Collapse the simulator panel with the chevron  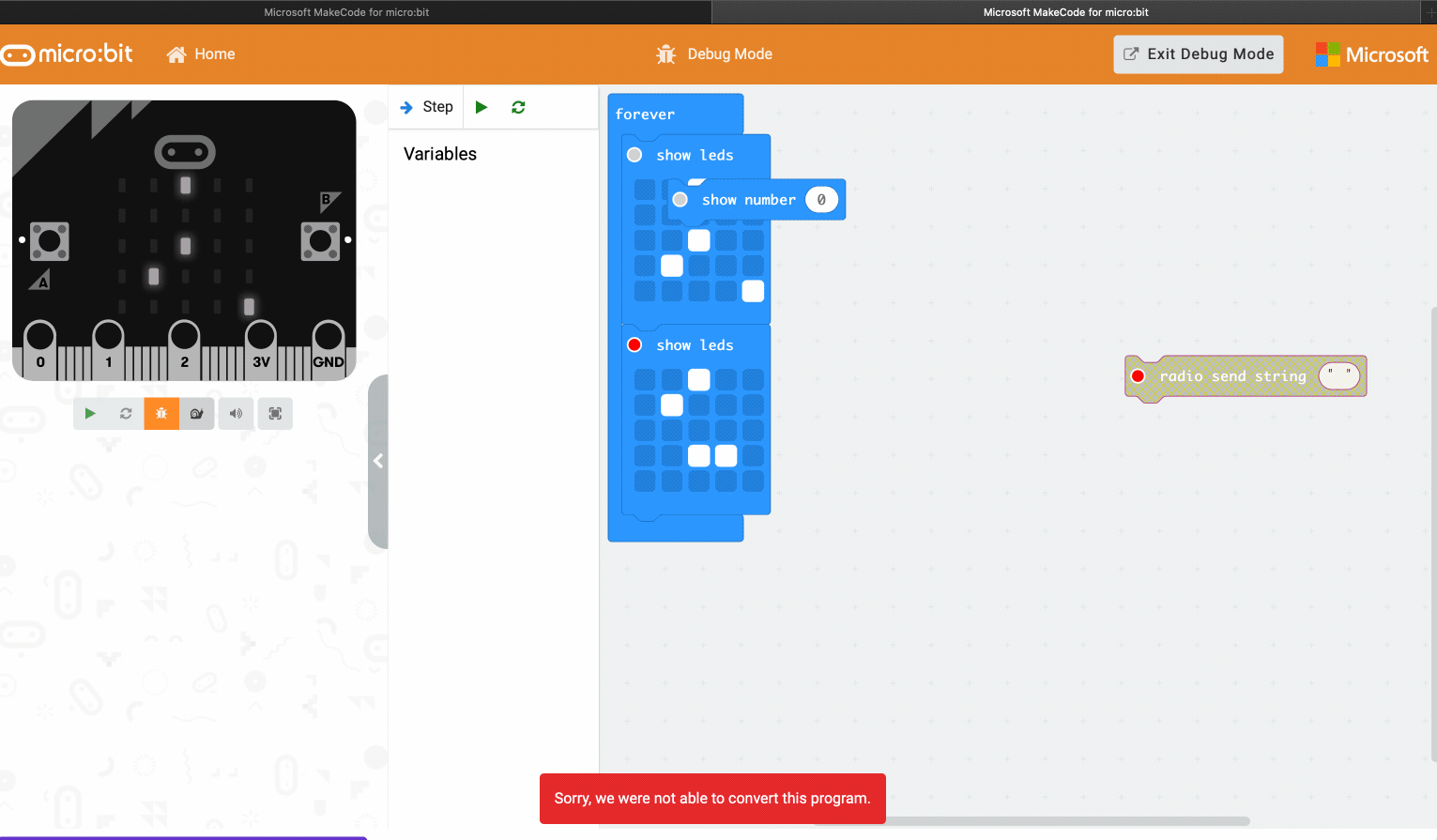(379, 461)
